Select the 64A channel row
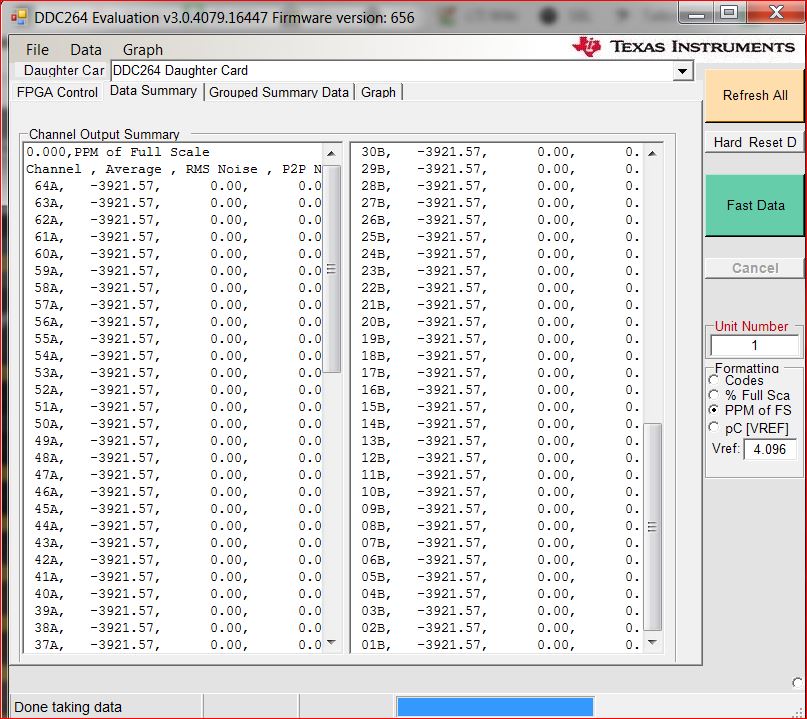 click(173, 186)
